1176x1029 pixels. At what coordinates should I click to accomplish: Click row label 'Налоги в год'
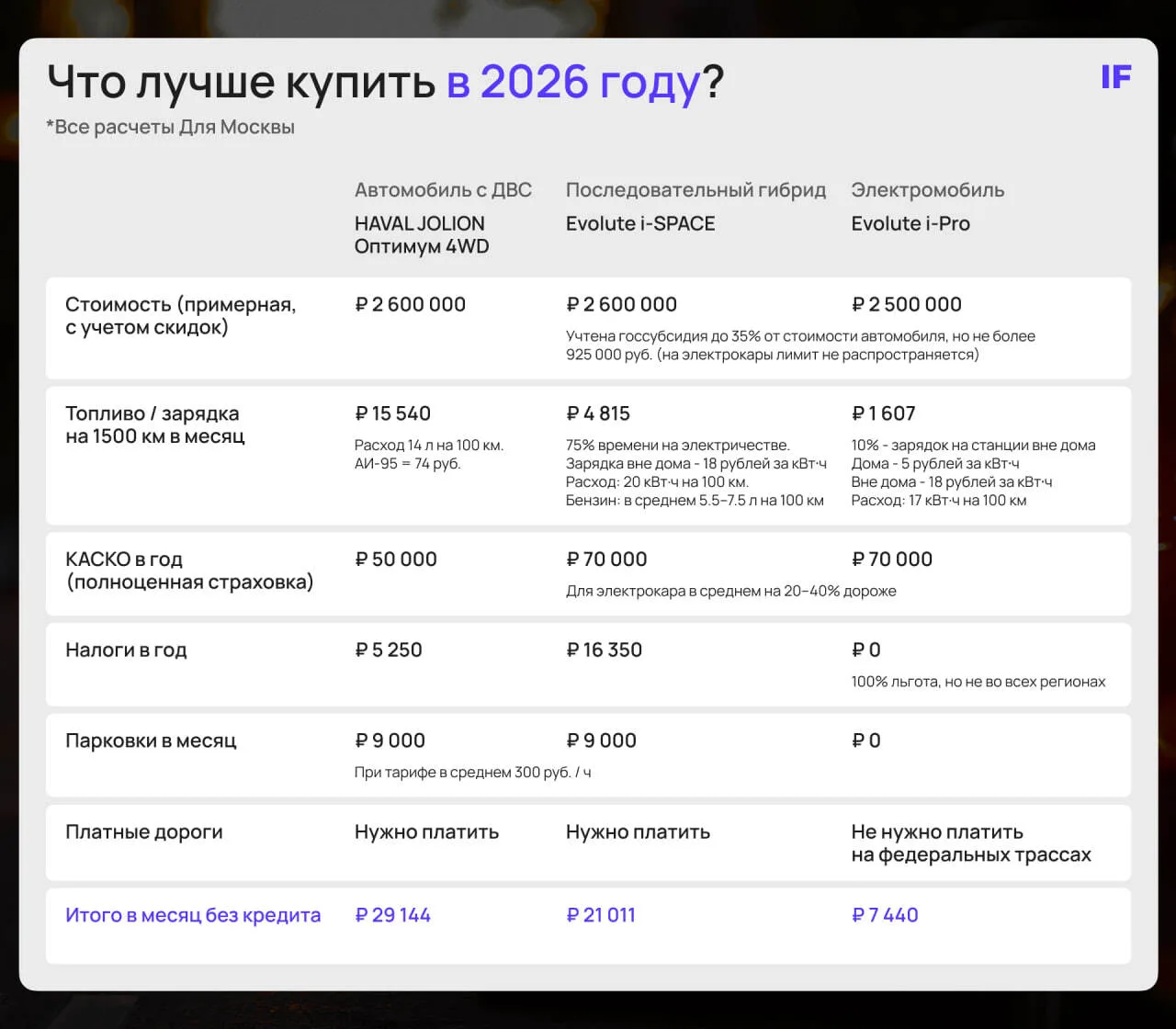tap(126, 650)
